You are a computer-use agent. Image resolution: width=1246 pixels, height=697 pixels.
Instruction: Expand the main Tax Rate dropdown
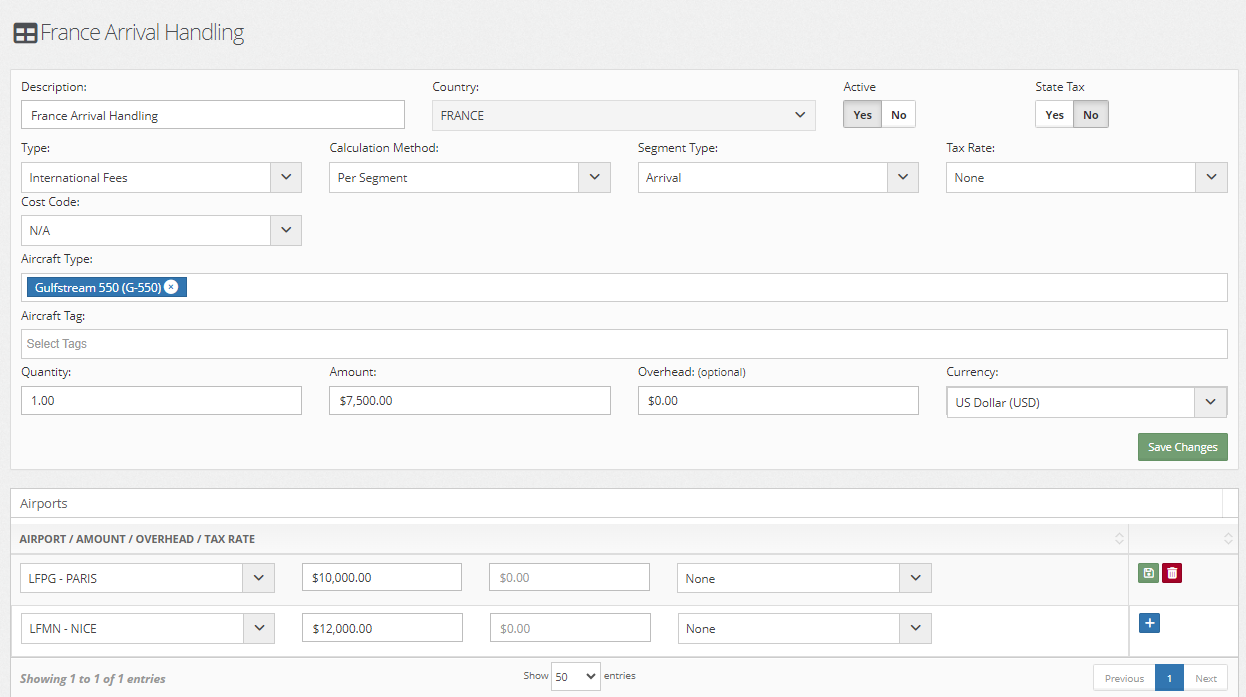pos(1087,178)
